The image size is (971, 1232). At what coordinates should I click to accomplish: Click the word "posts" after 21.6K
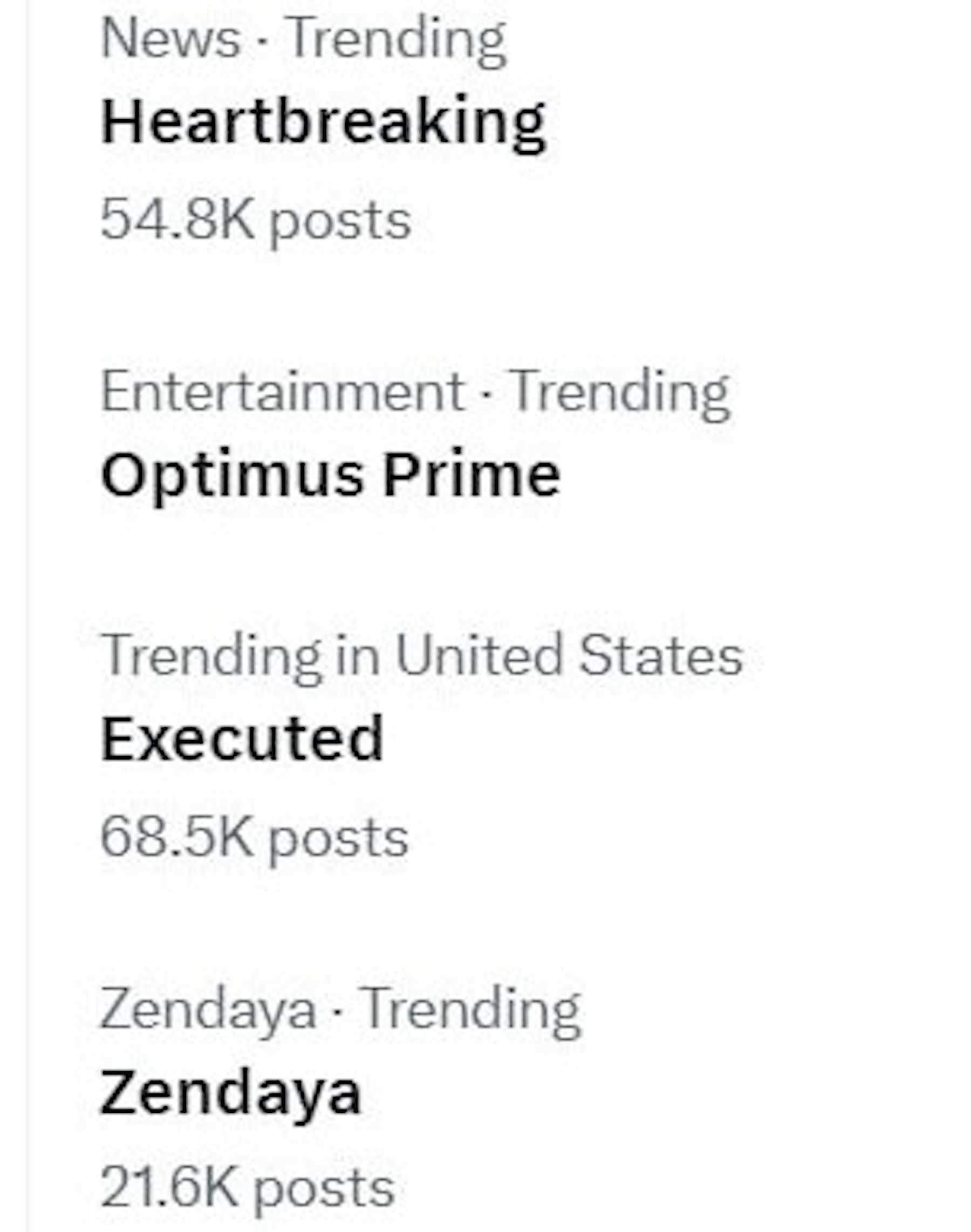(324, 1189)
